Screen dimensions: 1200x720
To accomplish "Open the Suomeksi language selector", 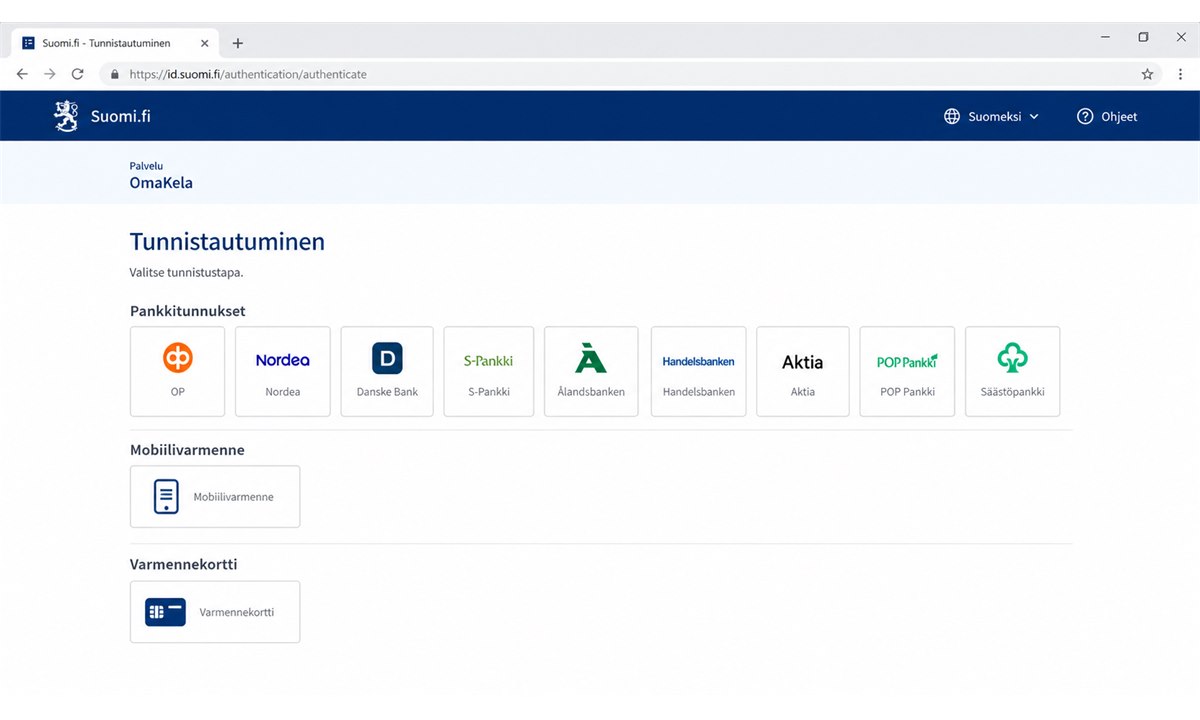I will [992, 116].
